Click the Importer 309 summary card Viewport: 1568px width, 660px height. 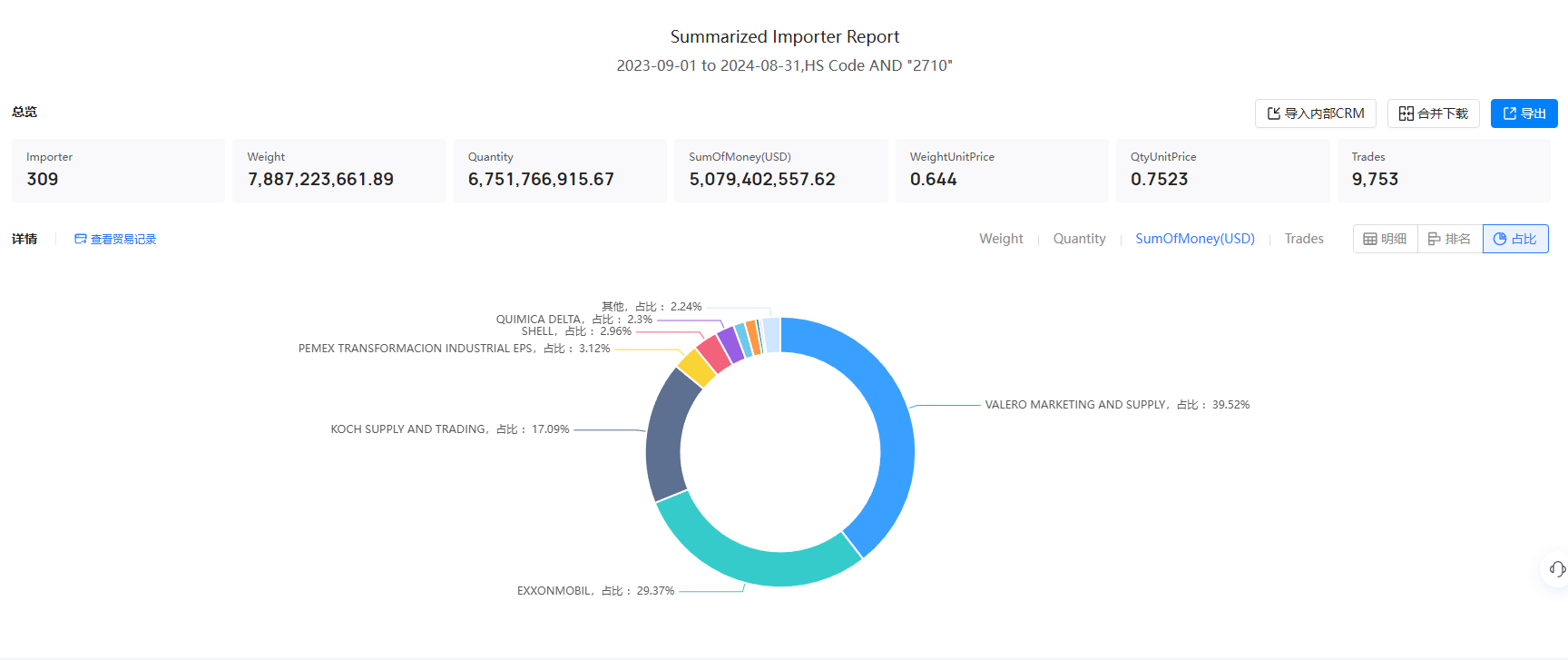[118, 171]
